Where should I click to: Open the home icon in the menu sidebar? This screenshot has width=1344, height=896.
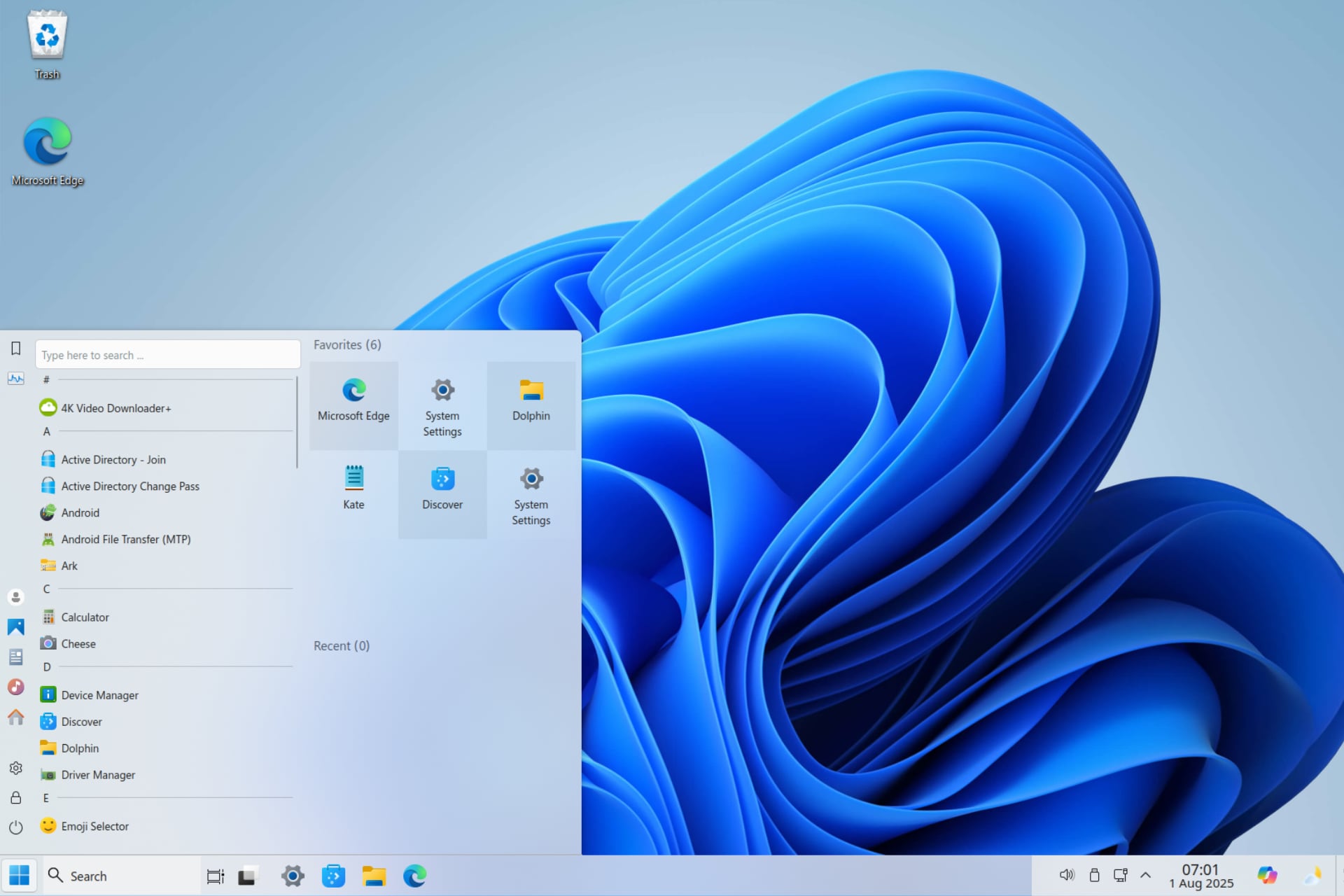(x=15, y=717)
